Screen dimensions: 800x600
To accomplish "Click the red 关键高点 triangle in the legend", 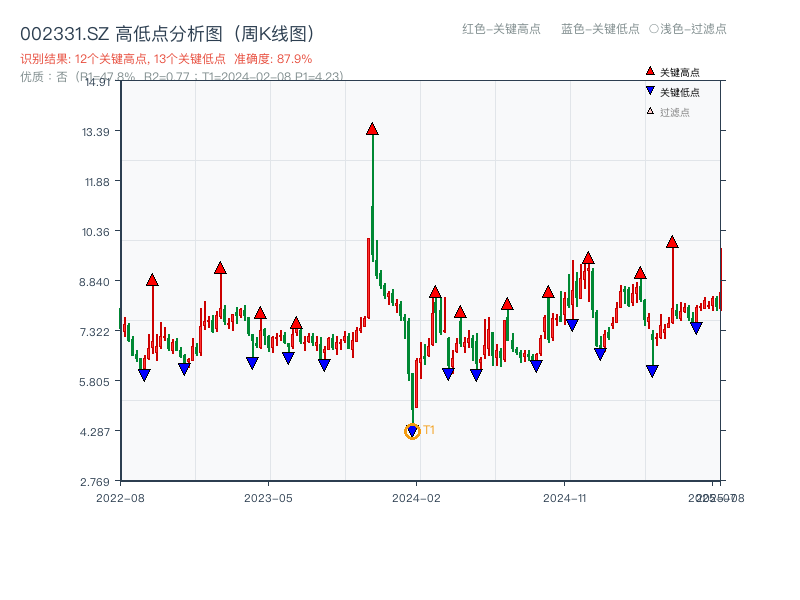I will click(x=650, y=71).
